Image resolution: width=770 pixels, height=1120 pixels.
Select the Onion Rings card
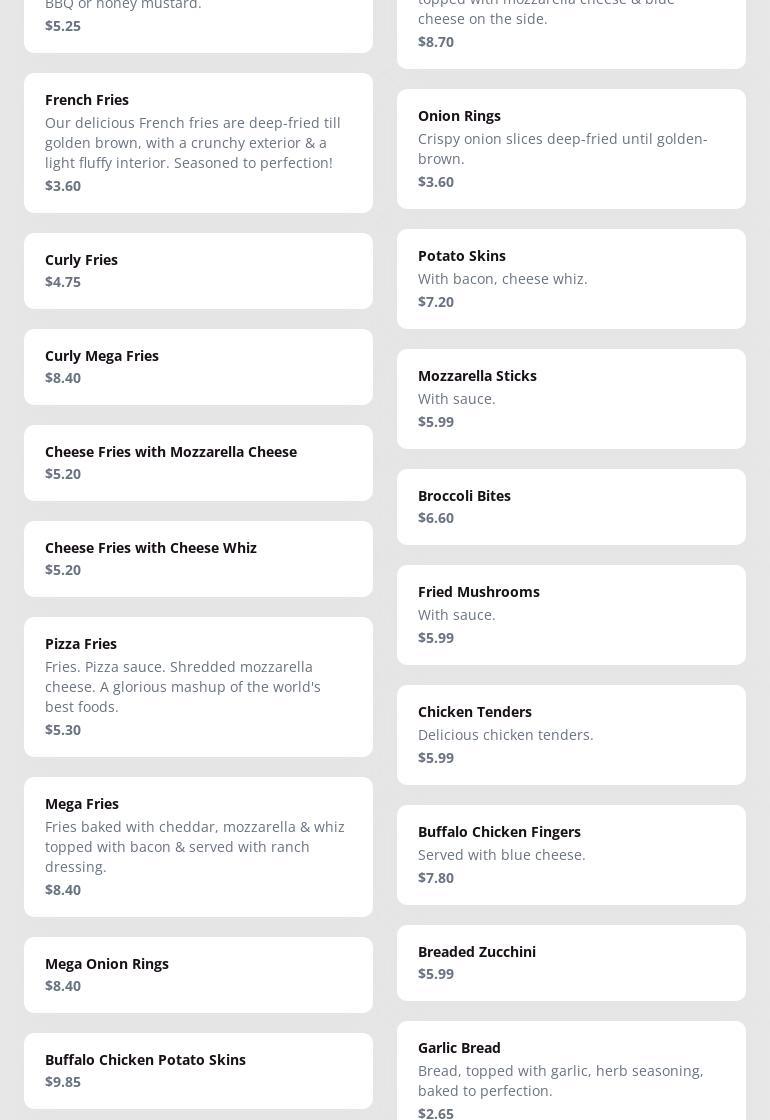571,149
